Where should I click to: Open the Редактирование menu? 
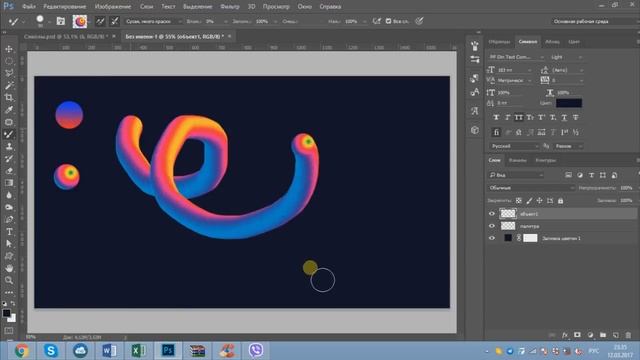[64, 7]
